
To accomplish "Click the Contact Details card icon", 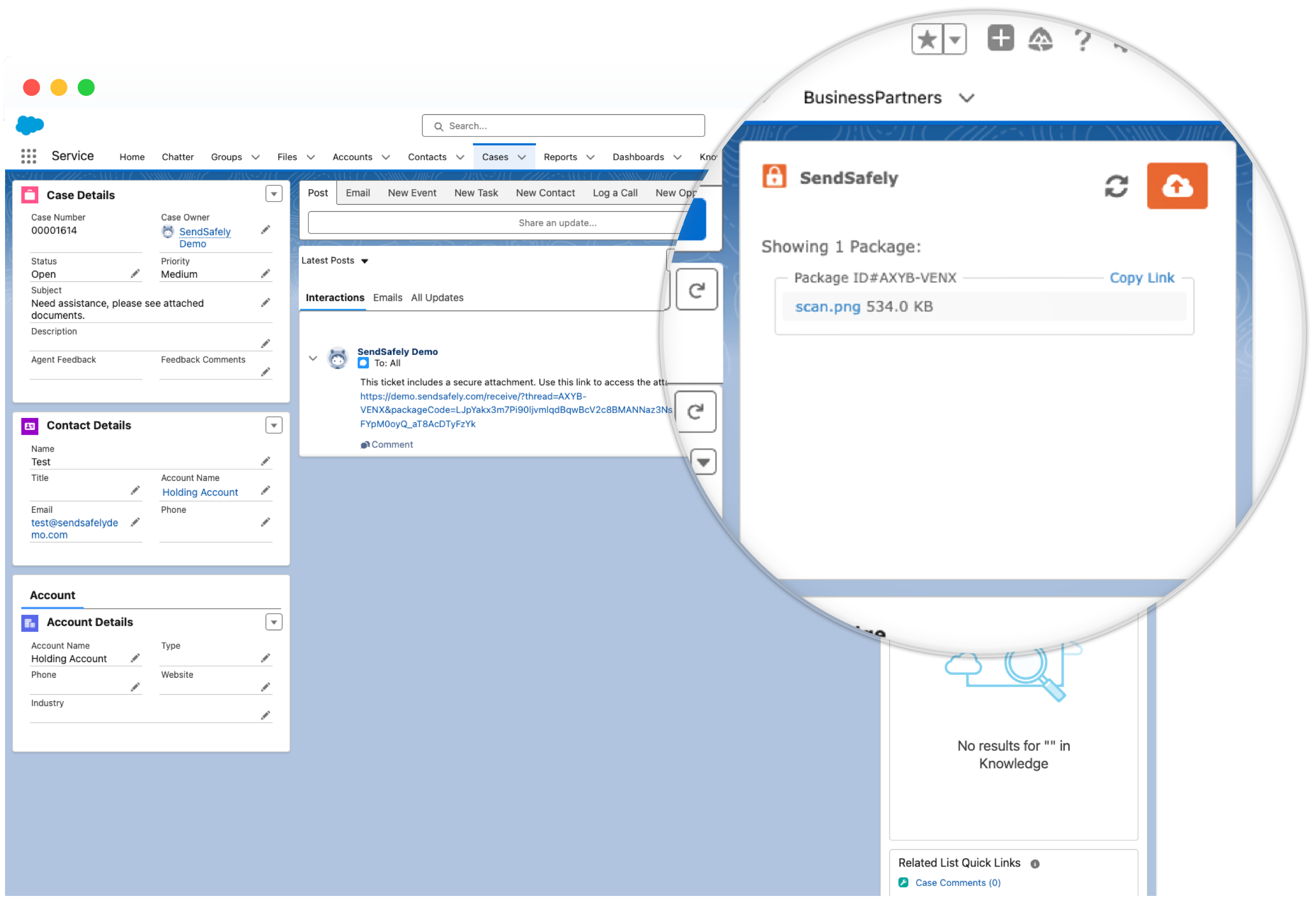I will pos(29,427).
